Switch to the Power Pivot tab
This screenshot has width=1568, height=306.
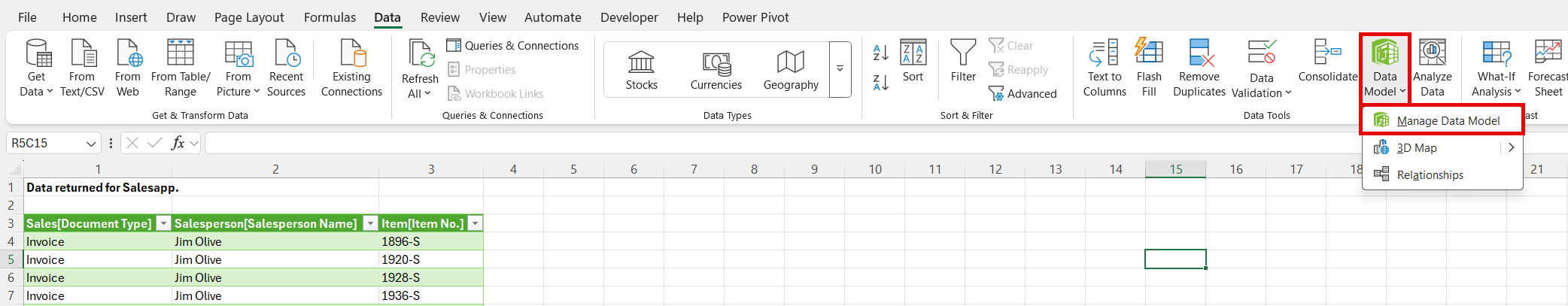click(755, 17)
